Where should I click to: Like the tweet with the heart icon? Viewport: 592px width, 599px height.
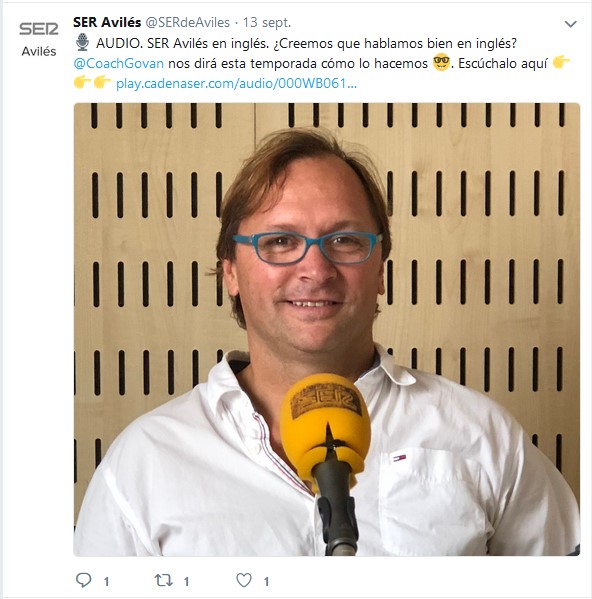click(x=244, y=580)
